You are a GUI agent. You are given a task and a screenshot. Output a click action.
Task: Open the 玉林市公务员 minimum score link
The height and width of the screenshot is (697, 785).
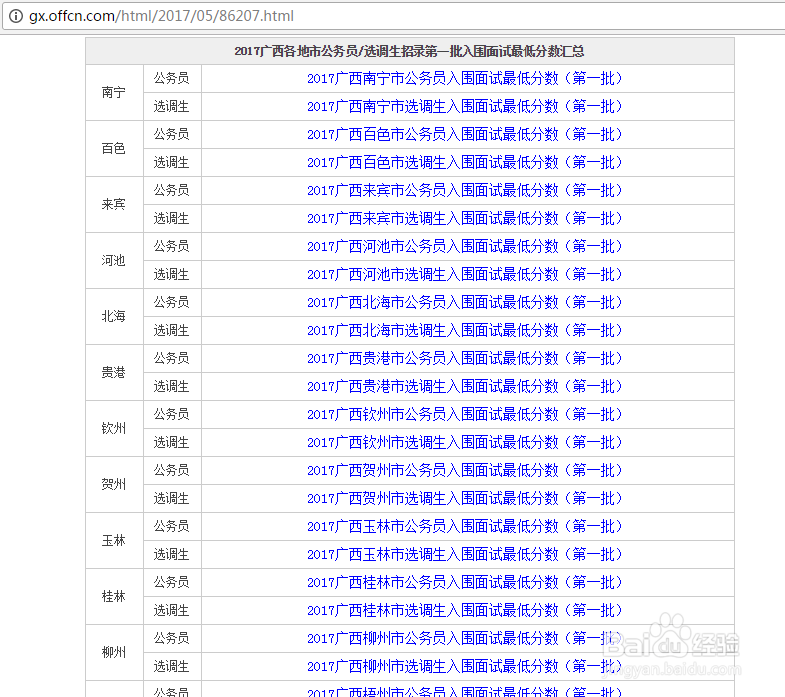pyautogui.click(x=465, y=527)
